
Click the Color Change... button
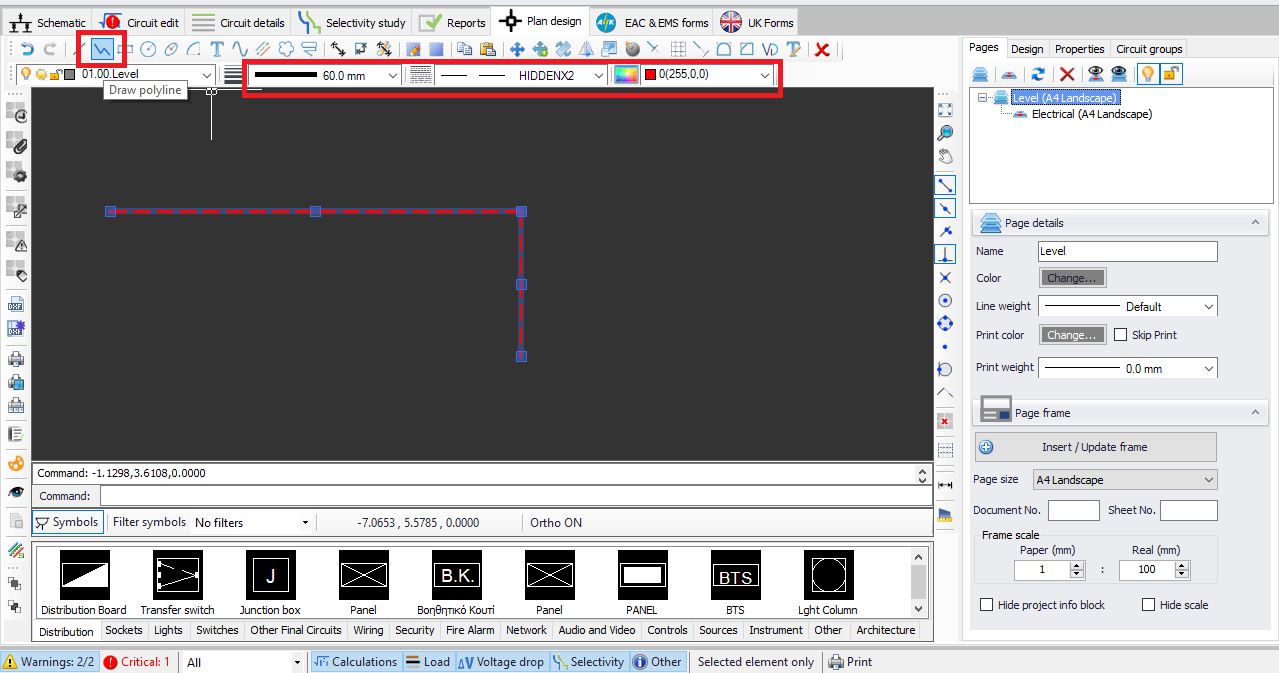(1073, 278)
